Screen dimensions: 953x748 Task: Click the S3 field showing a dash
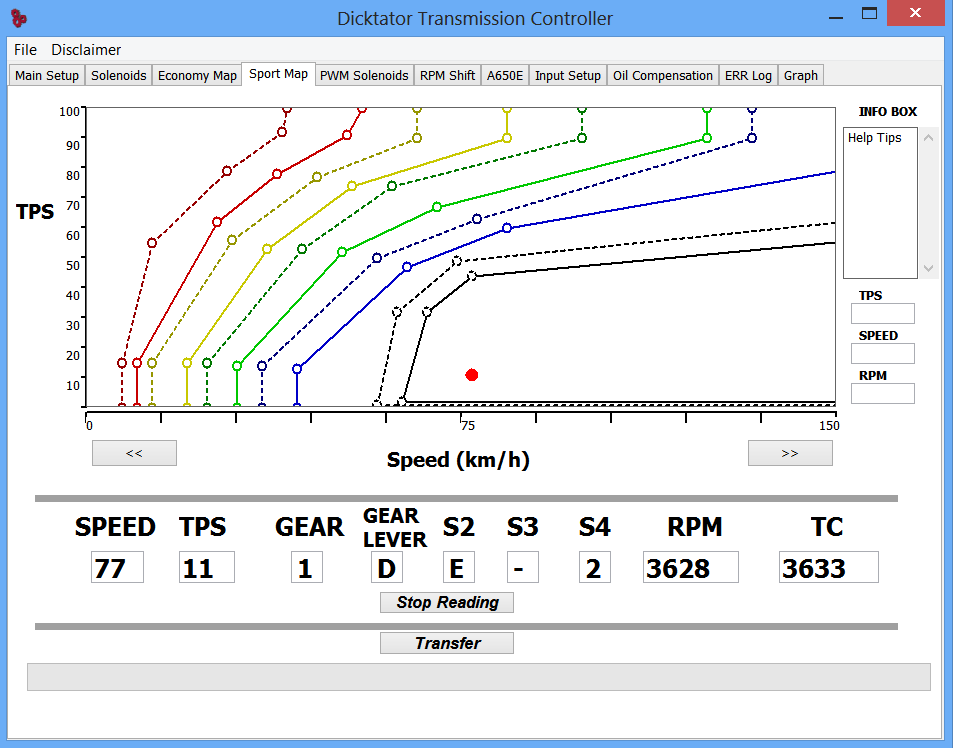pos(523,568)
